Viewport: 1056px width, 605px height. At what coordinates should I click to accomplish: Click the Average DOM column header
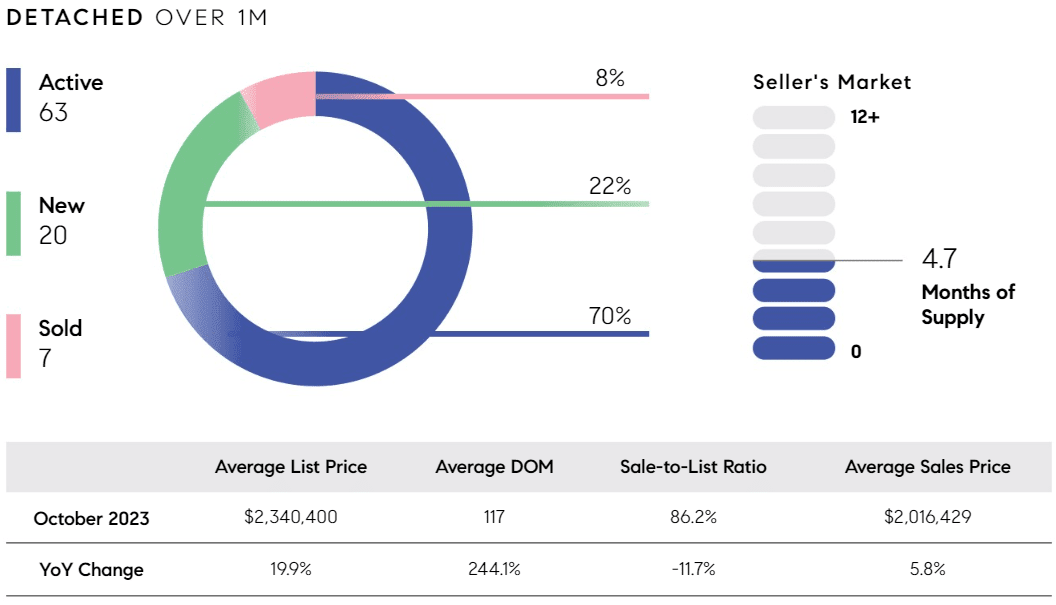click(494, 467)
